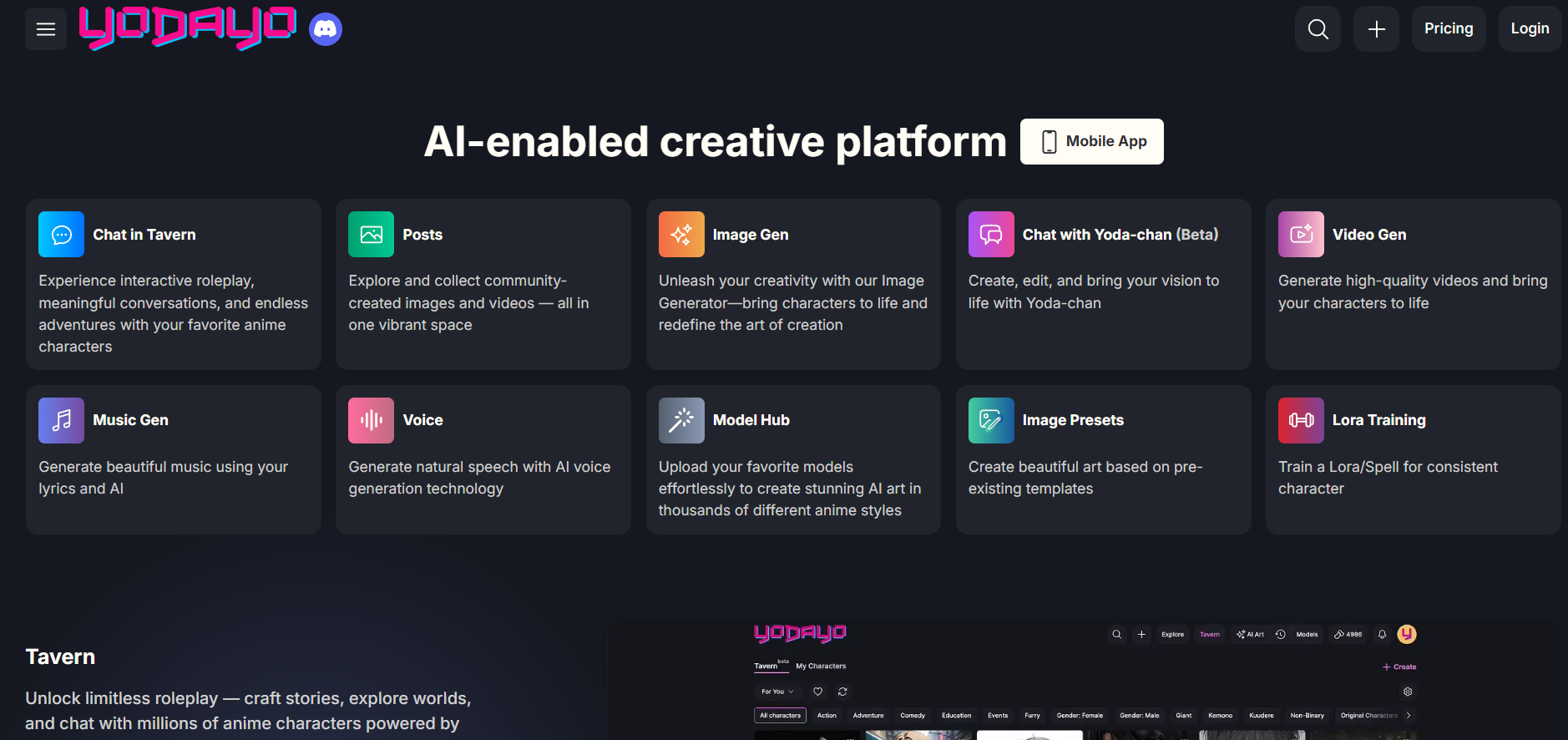This screenshot has height=740, width=1568.
Task: Click the plus icon in the top header
Action: [x=1377, y=29]
